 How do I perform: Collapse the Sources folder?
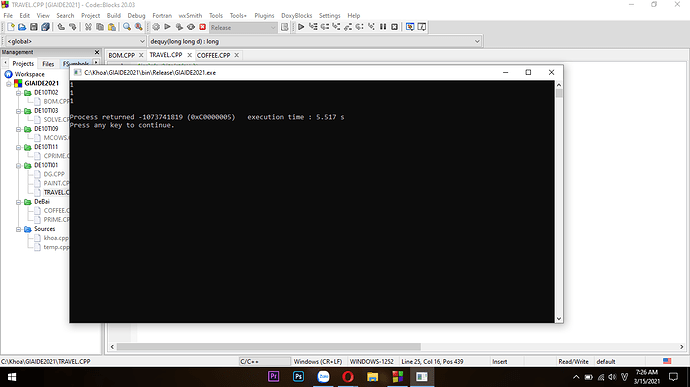pos(18,229)
